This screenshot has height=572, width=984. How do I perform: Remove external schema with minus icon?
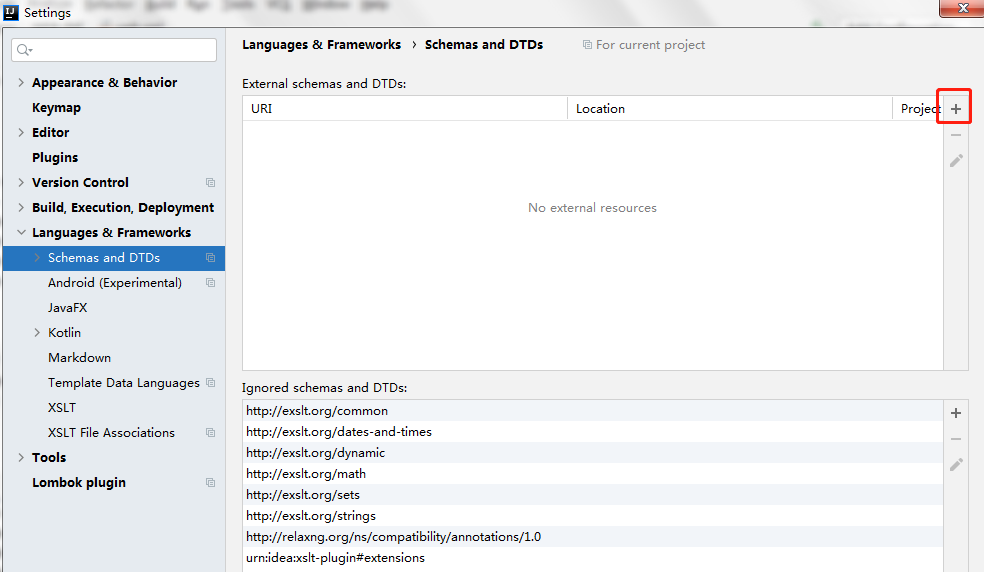point(956,135)
